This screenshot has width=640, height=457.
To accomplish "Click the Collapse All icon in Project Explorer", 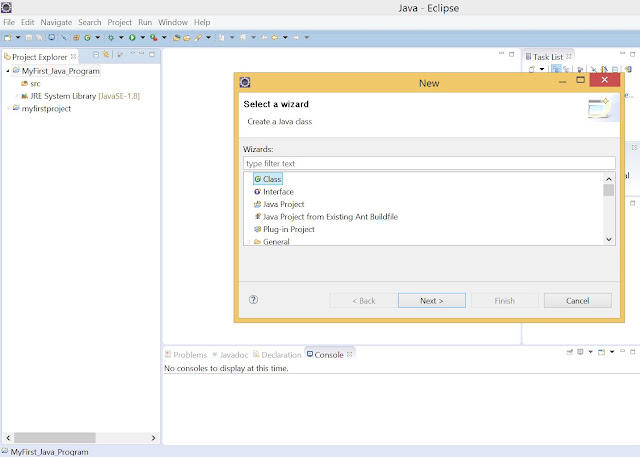I will (x=96, y=54).
